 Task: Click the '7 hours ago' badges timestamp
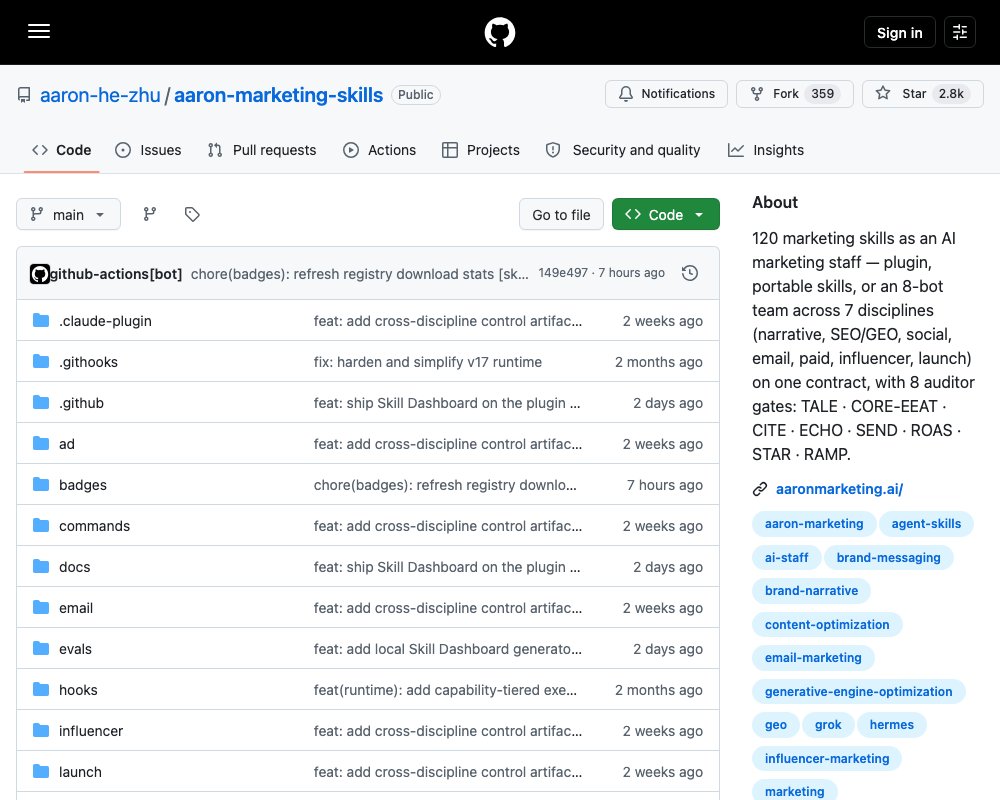665,485
